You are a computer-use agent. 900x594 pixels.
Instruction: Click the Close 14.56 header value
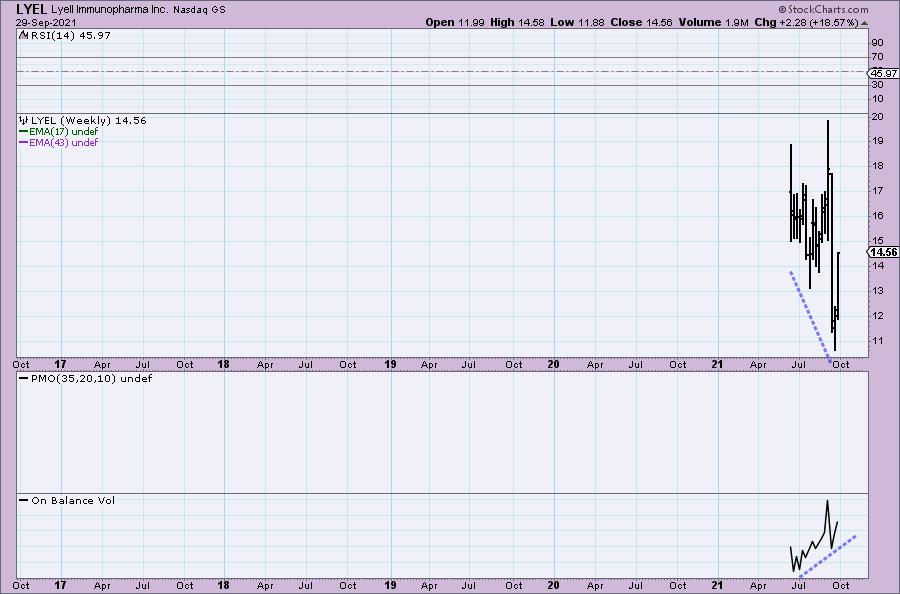[x=641, y=22]
